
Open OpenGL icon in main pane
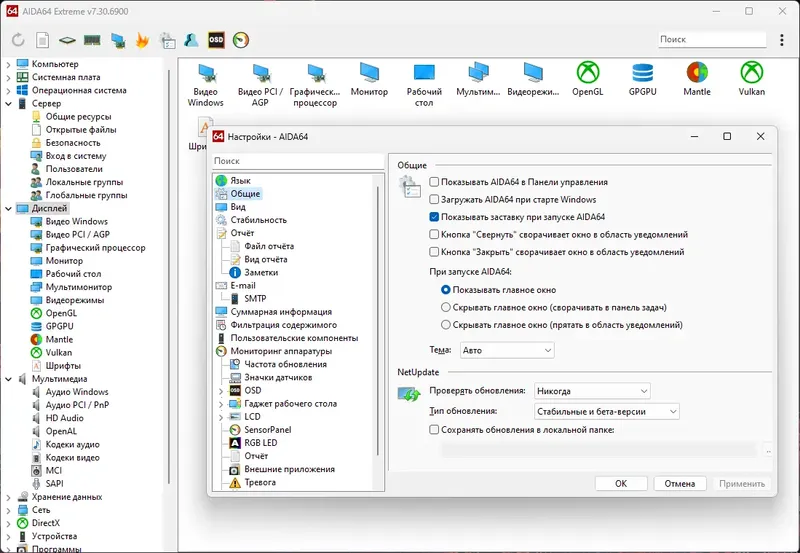tap(588, 79)
